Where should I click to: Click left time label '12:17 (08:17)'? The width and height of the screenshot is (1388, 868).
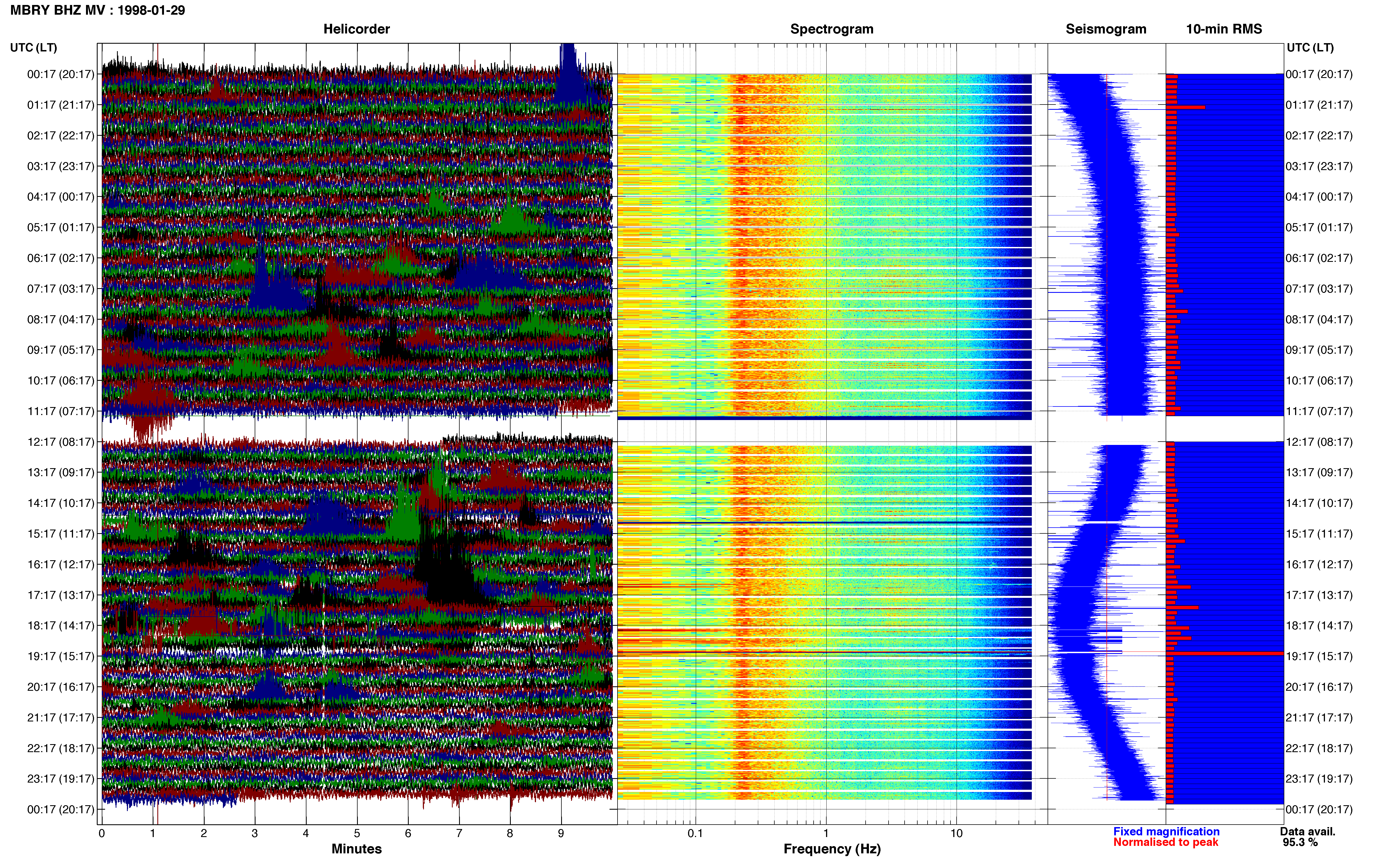[61, 442]
